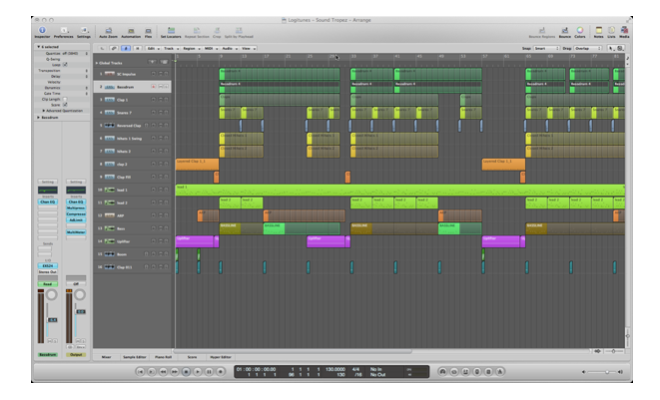660x400 pixels.
Task: Click the Bounce Regions icon
Action: tap(542, 32)
